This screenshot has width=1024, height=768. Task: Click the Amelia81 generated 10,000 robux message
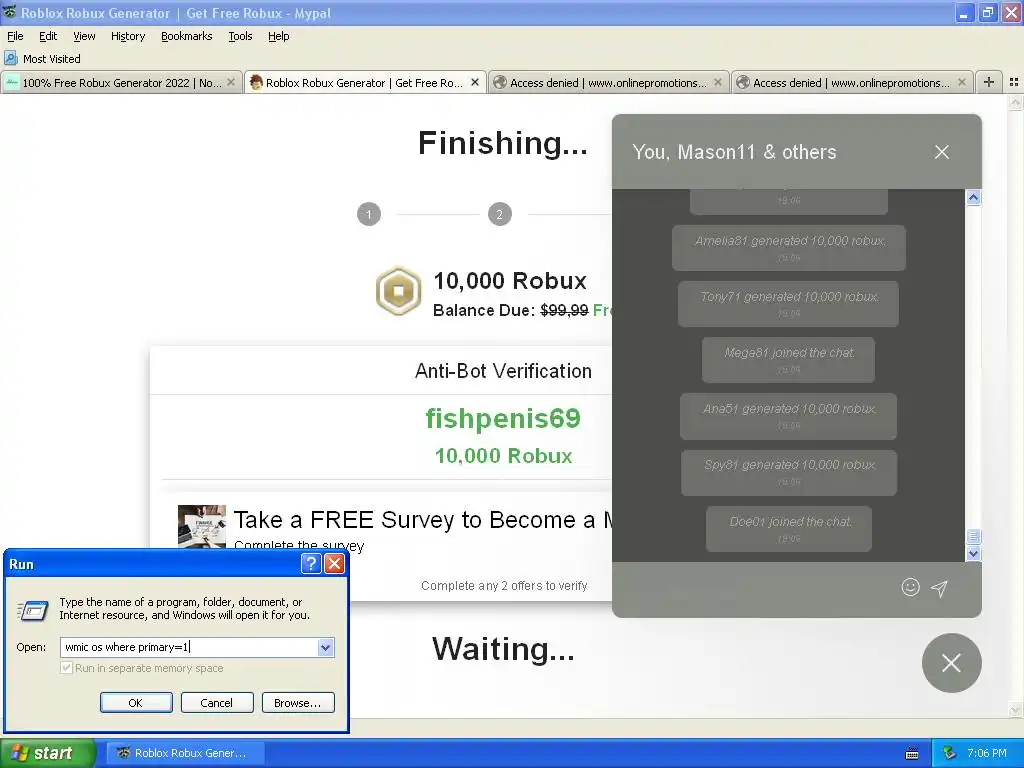tap(789, 248)
